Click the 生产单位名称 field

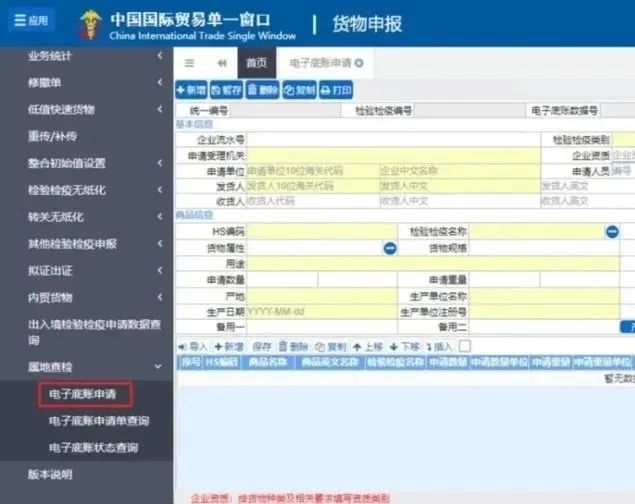(544, 296)
